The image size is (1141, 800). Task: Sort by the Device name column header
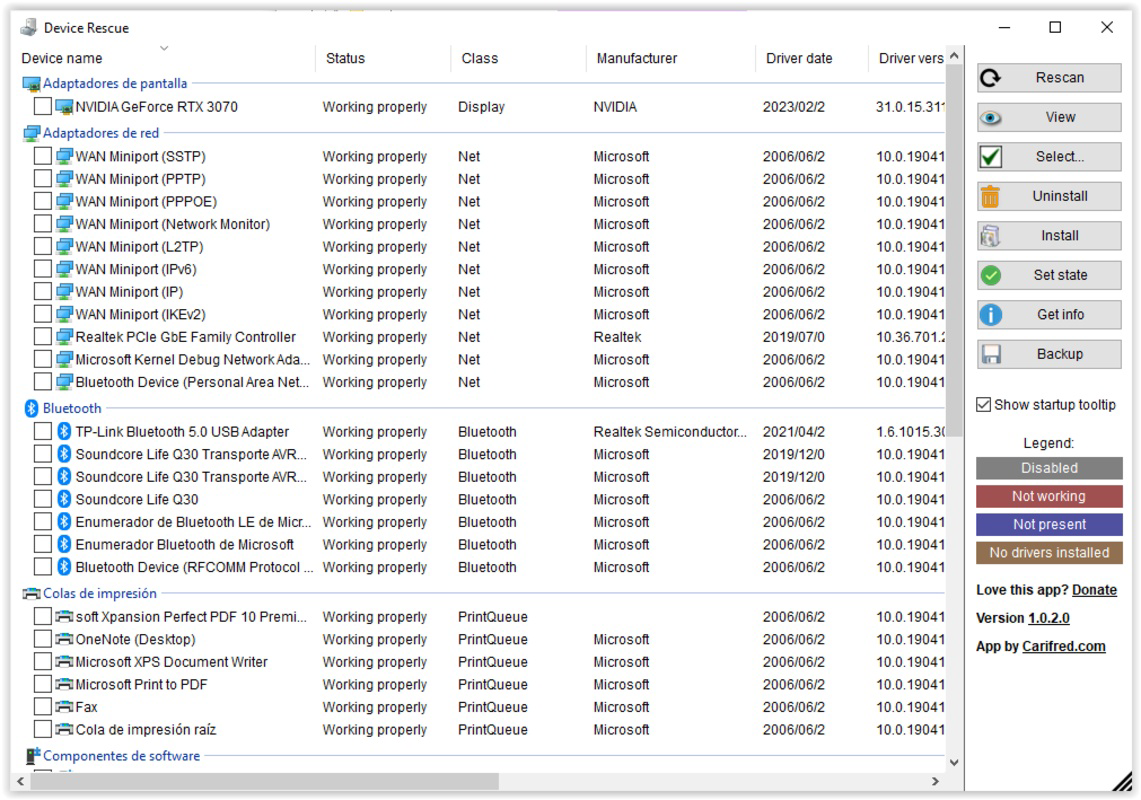tap(164, 58)
